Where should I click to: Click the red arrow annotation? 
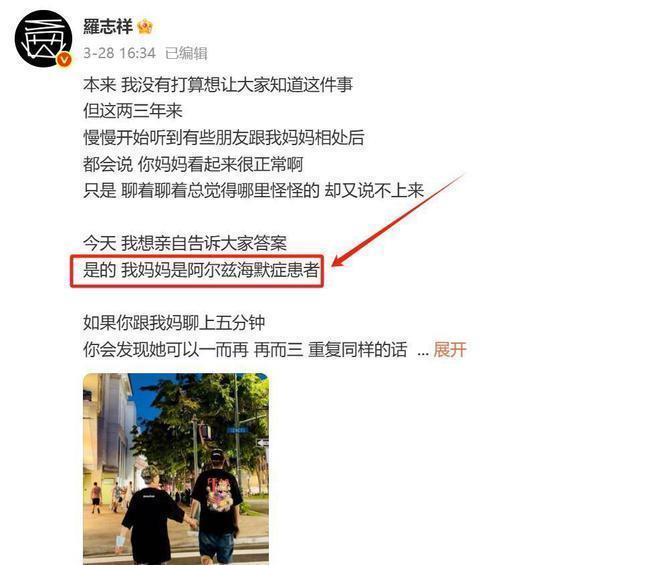click(x=397, y=221)
